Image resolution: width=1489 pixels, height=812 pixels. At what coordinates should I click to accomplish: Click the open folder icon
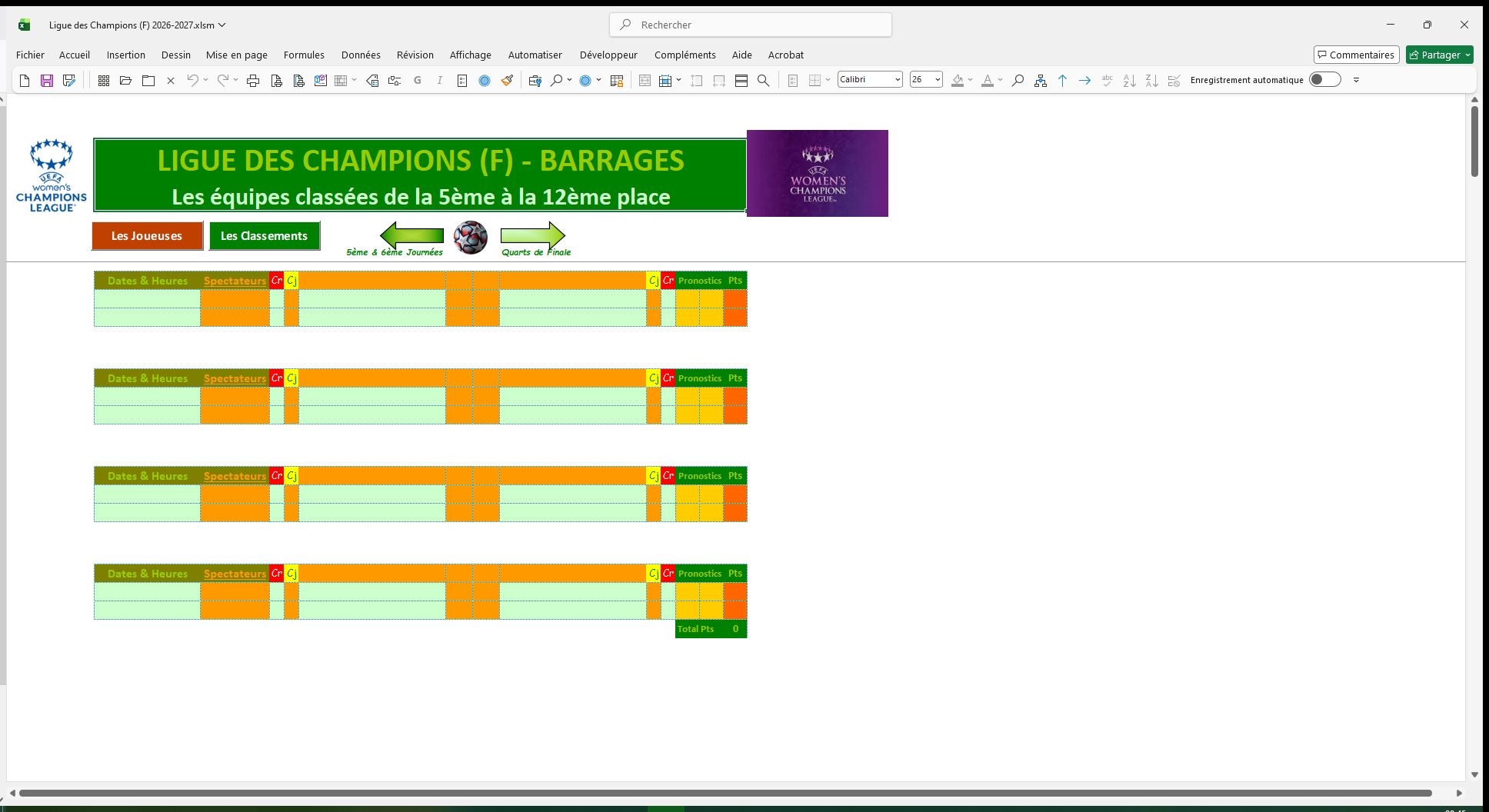(125, 80)
